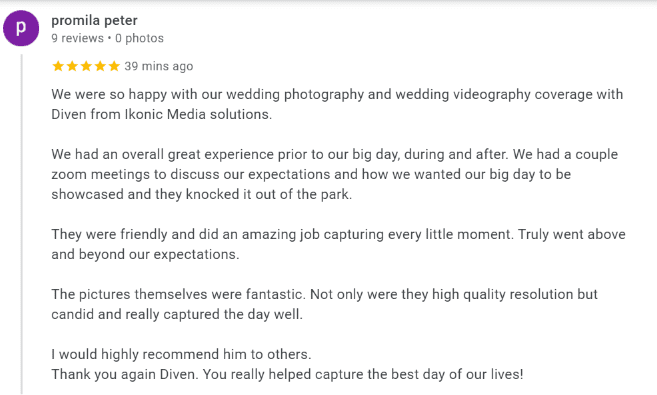Screen dimensions: 657x395
Task: Click the first gold rating star
Action: pos(58,66)
